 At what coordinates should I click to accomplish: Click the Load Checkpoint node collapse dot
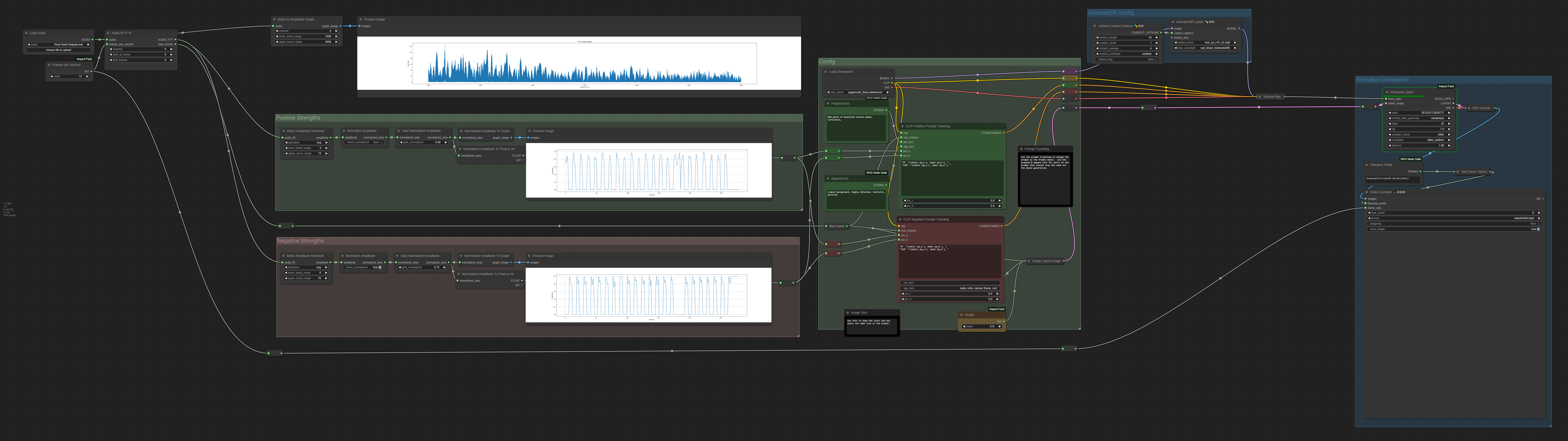click(826, 72)
